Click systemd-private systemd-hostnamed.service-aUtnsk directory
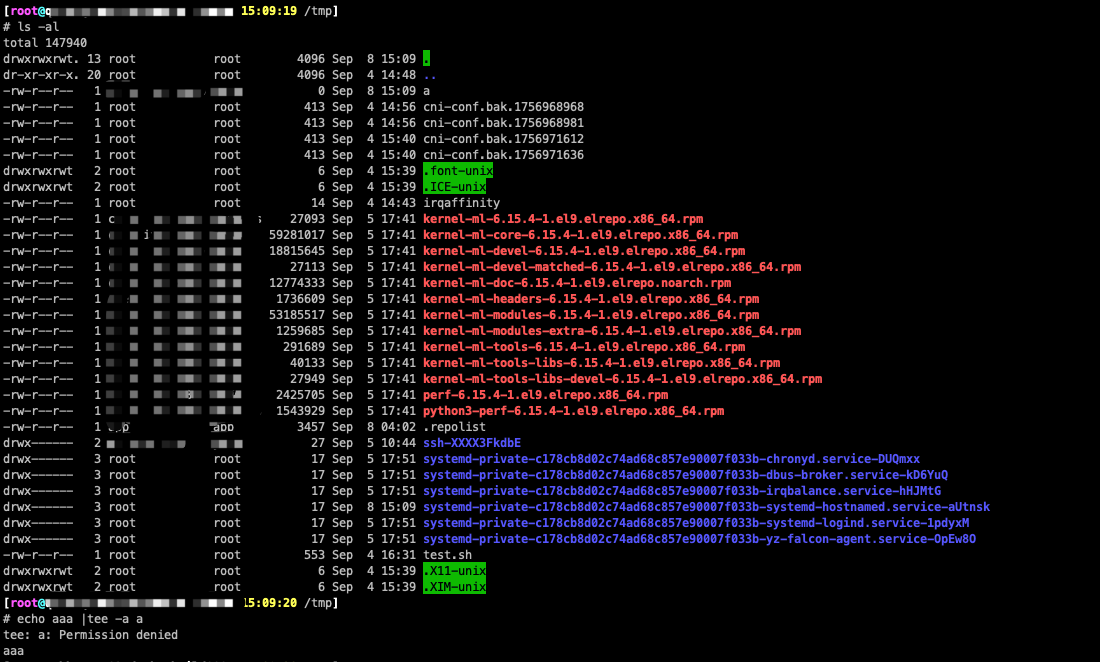The width and height of the screenshot is (1100, 662). pos(706,507)
